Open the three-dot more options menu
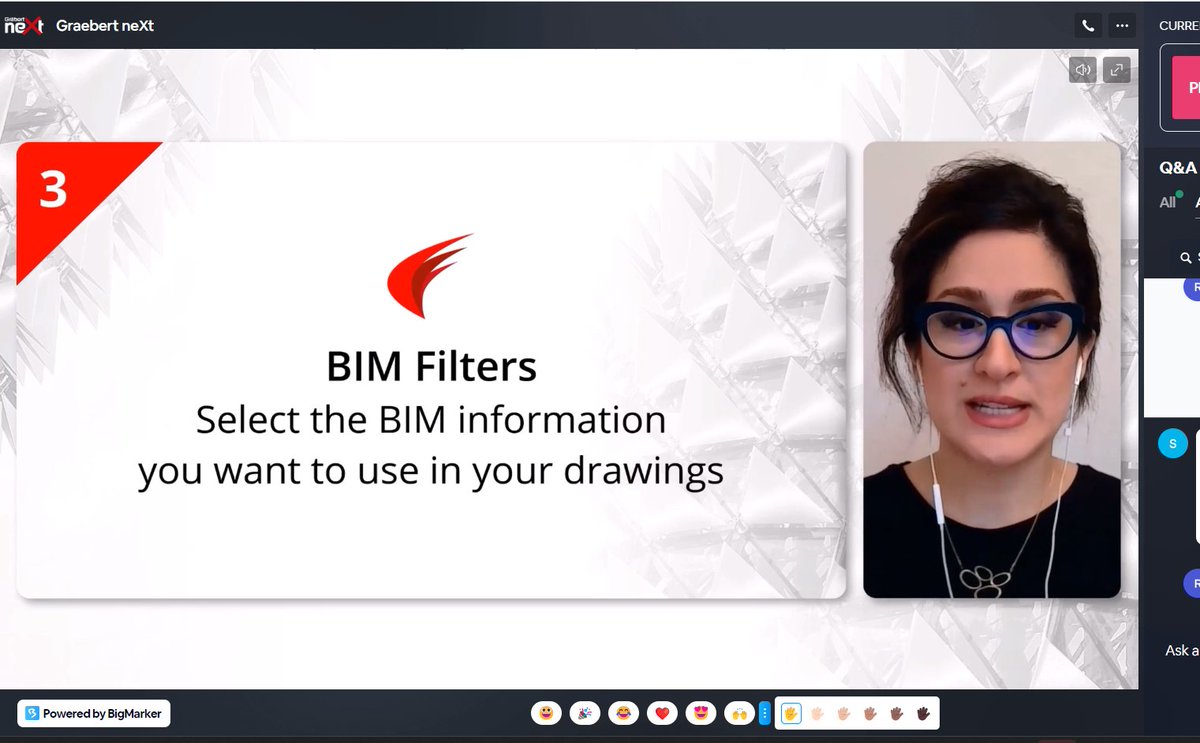 click(x=1122, y=26)
